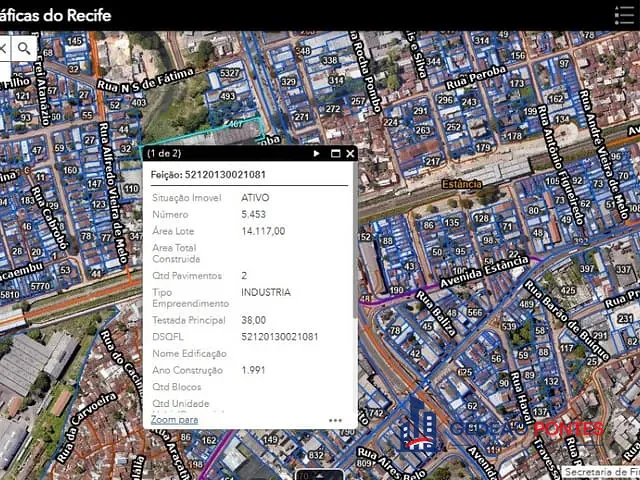Open the popup more options ellipsis
640x480 pixels.
[x=335, y=420]
